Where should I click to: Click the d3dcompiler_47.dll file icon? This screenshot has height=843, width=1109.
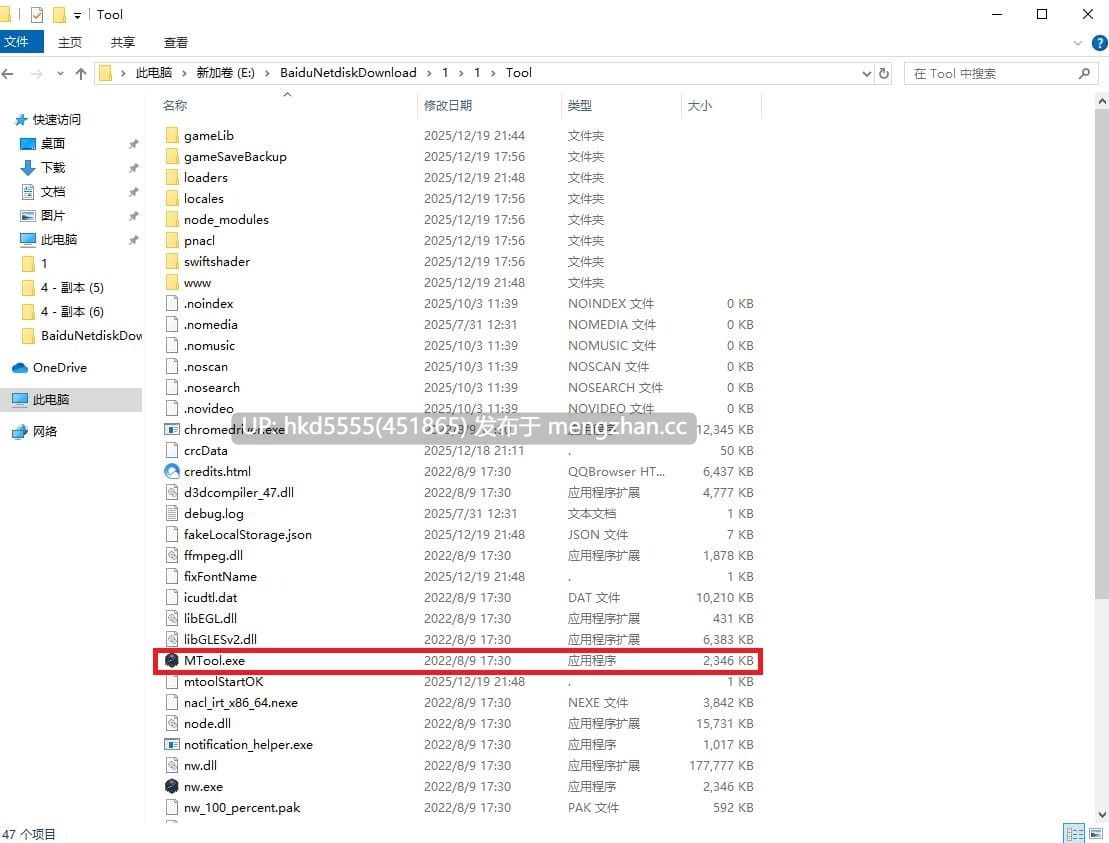point(171,492)
